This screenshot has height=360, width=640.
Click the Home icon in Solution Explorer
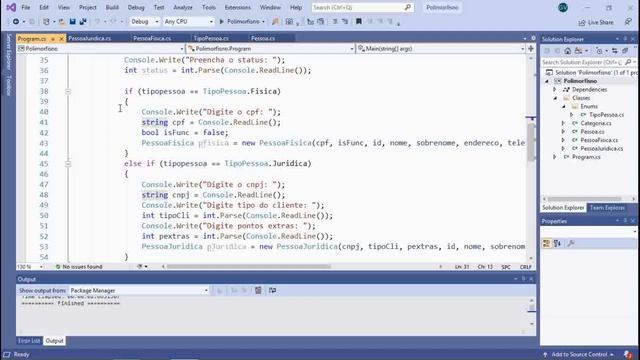coord(568,51)
